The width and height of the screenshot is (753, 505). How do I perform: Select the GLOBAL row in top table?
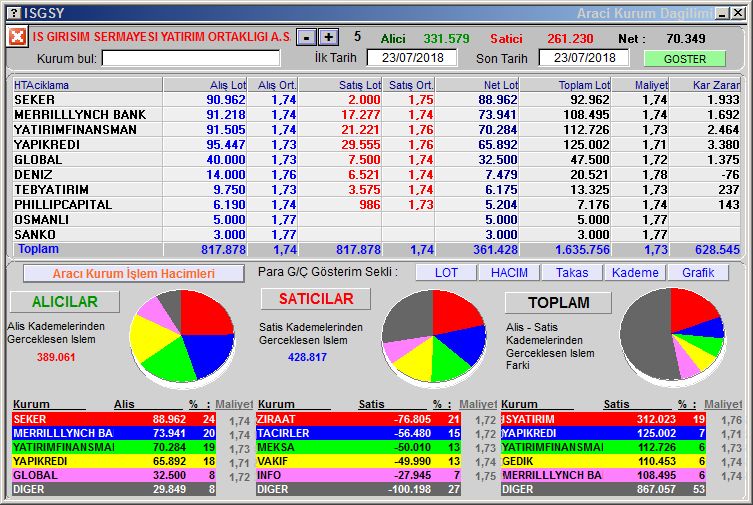376,159
